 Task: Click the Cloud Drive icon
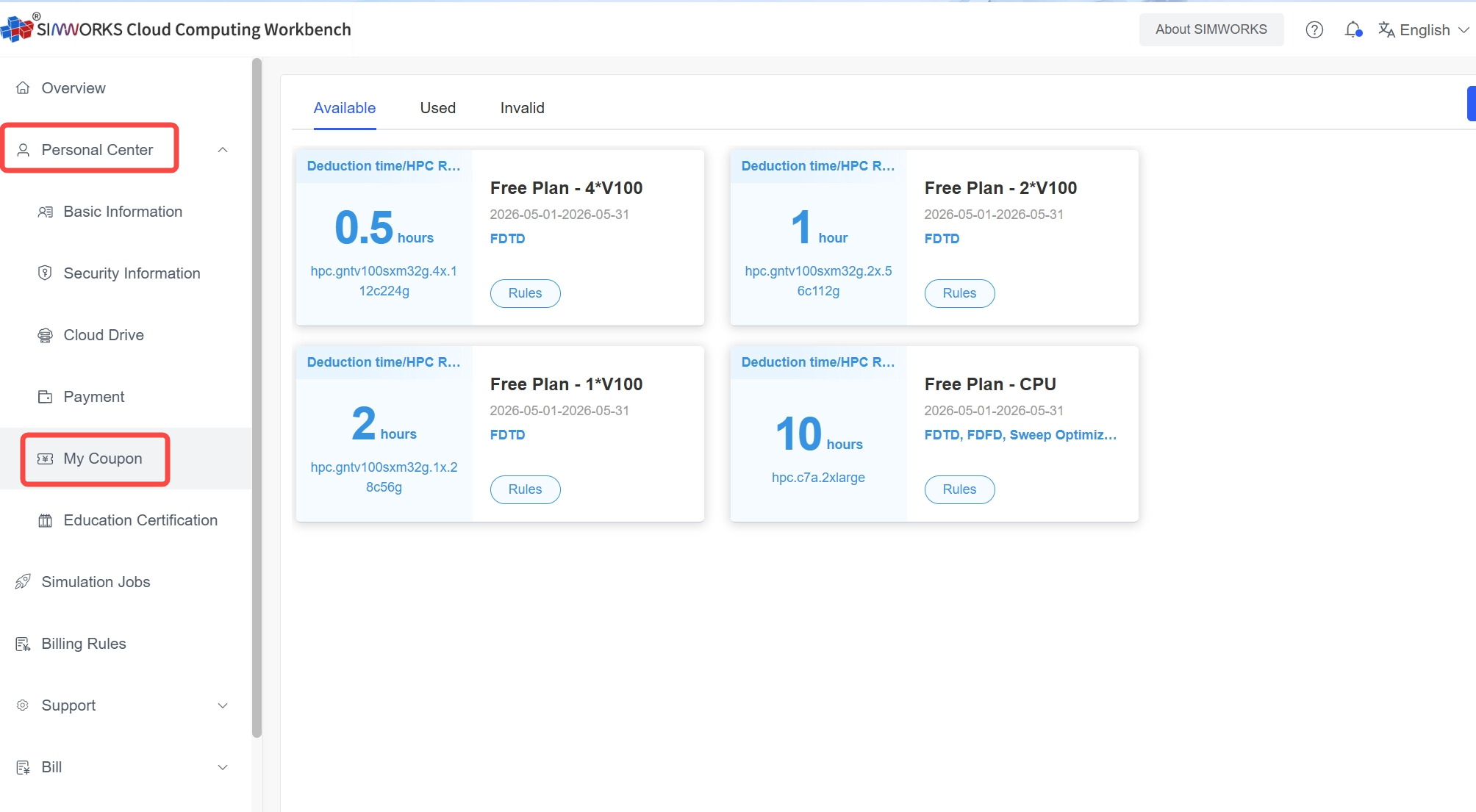(45, 335)
